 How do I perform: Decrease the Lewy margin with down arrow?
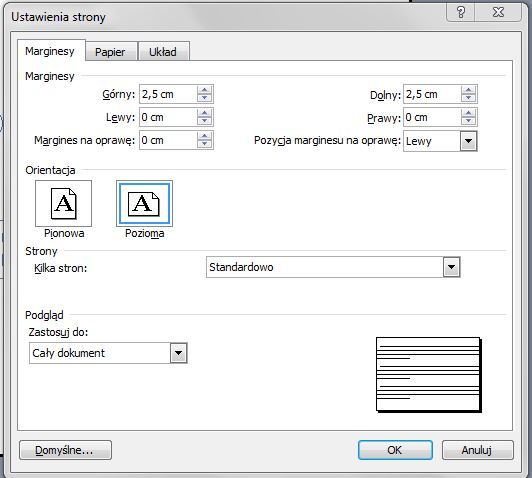(x=204, y=121)
